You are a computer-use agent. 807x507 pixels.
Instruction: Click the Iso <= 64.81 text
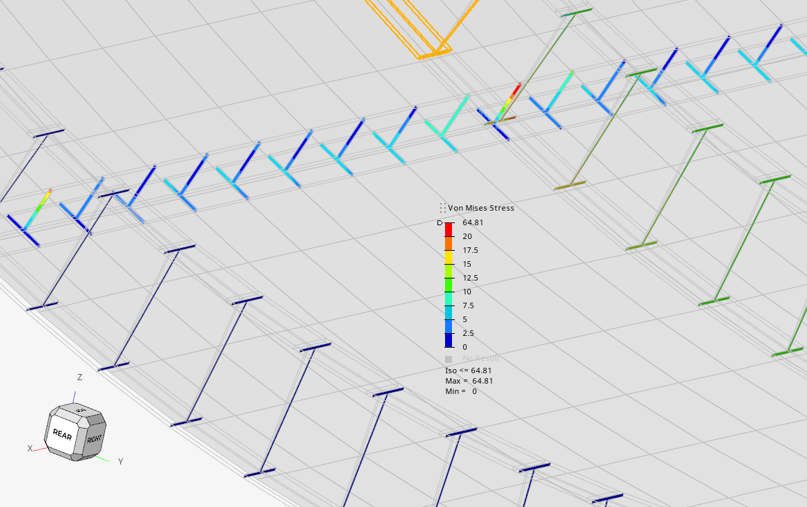pos(468,370)
